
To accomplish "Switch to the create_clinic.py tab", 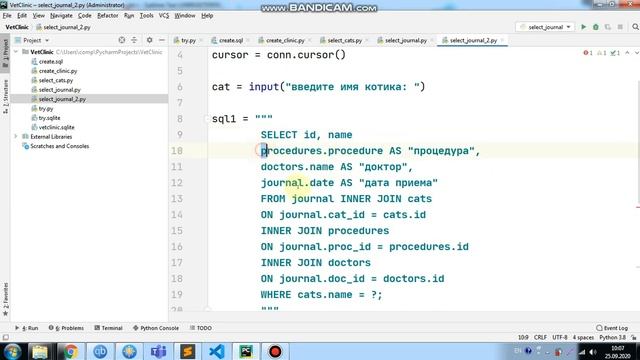I will pyautogui.click(x=285, y=40).
